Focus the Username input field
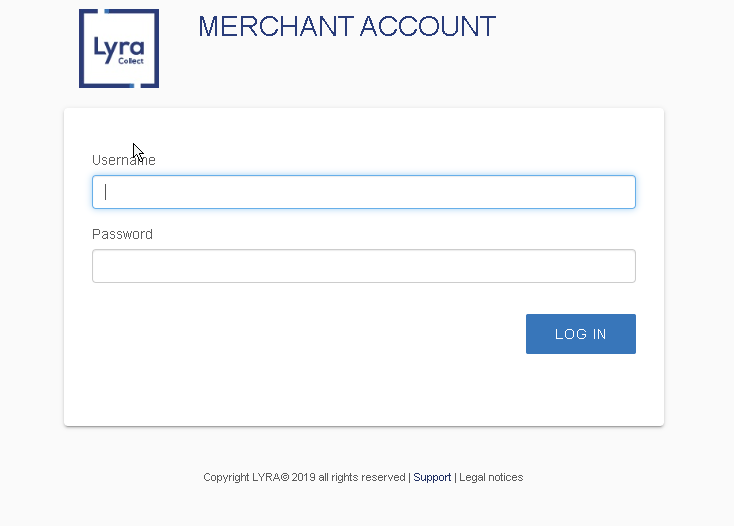Viewport: 734px width, 526px height. point(364,192)
